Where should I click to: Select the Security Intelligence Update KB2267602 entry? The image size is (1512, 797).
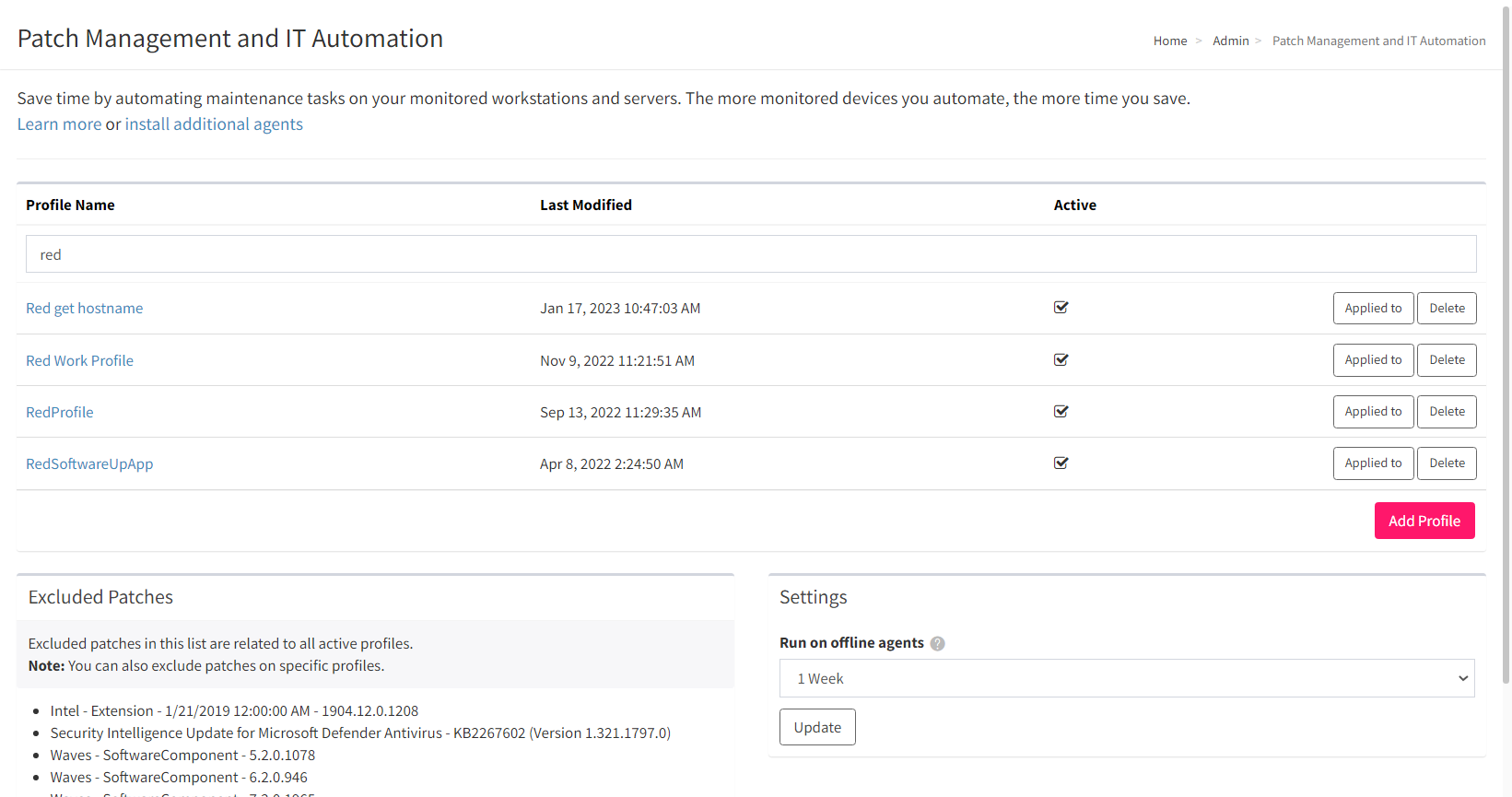360,733
